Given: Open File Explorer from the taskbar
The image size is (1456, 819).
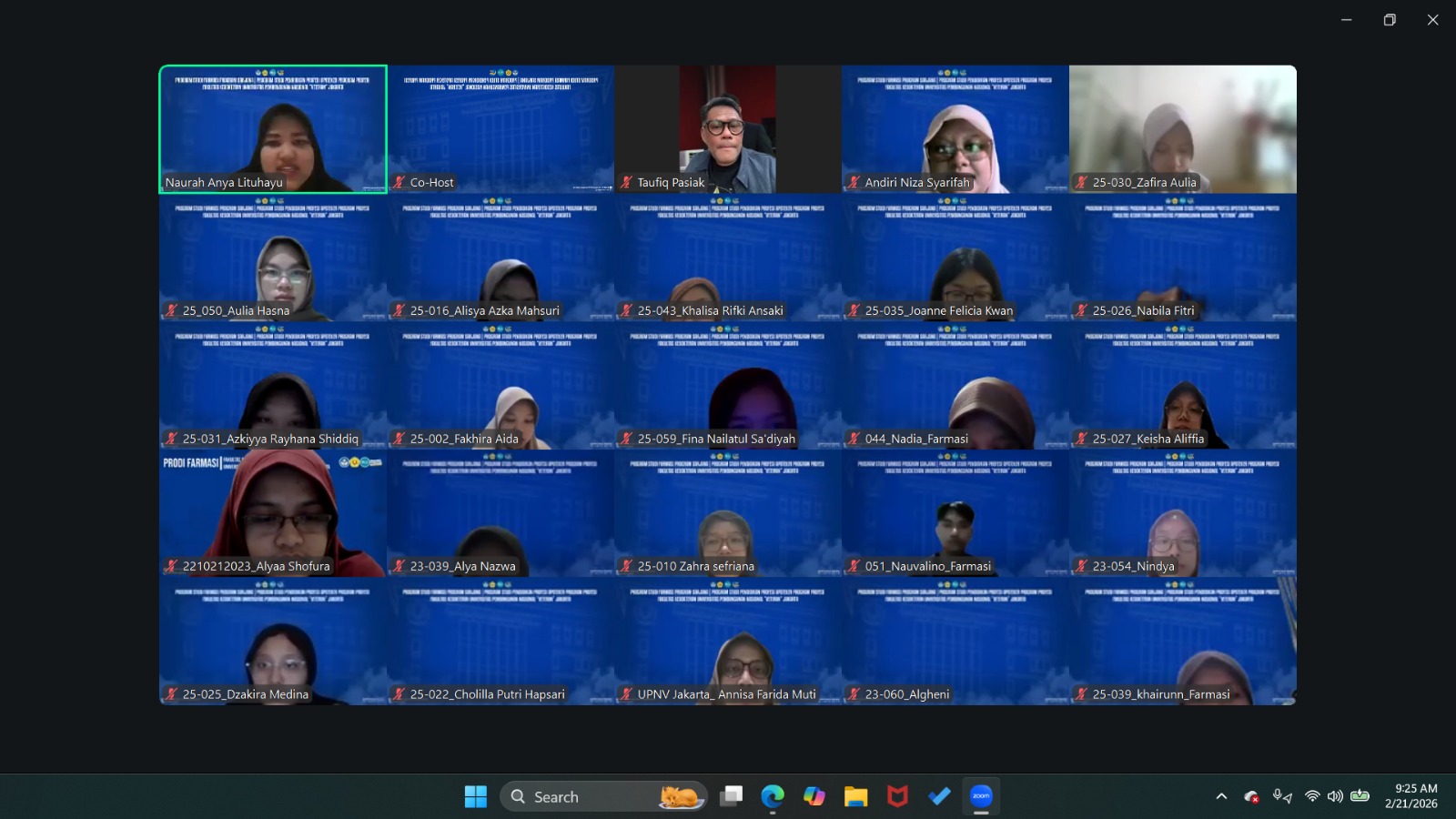Looking at the screenshot, I should click(x=855, y=796).
